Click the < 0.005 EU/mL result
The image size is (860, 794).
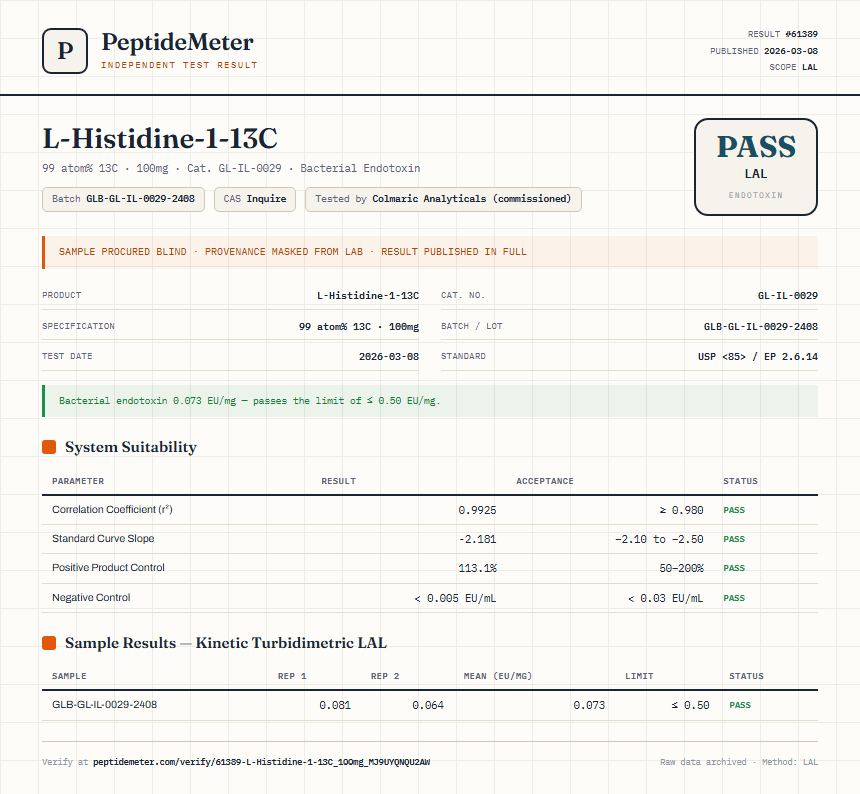tap(455, 598)
